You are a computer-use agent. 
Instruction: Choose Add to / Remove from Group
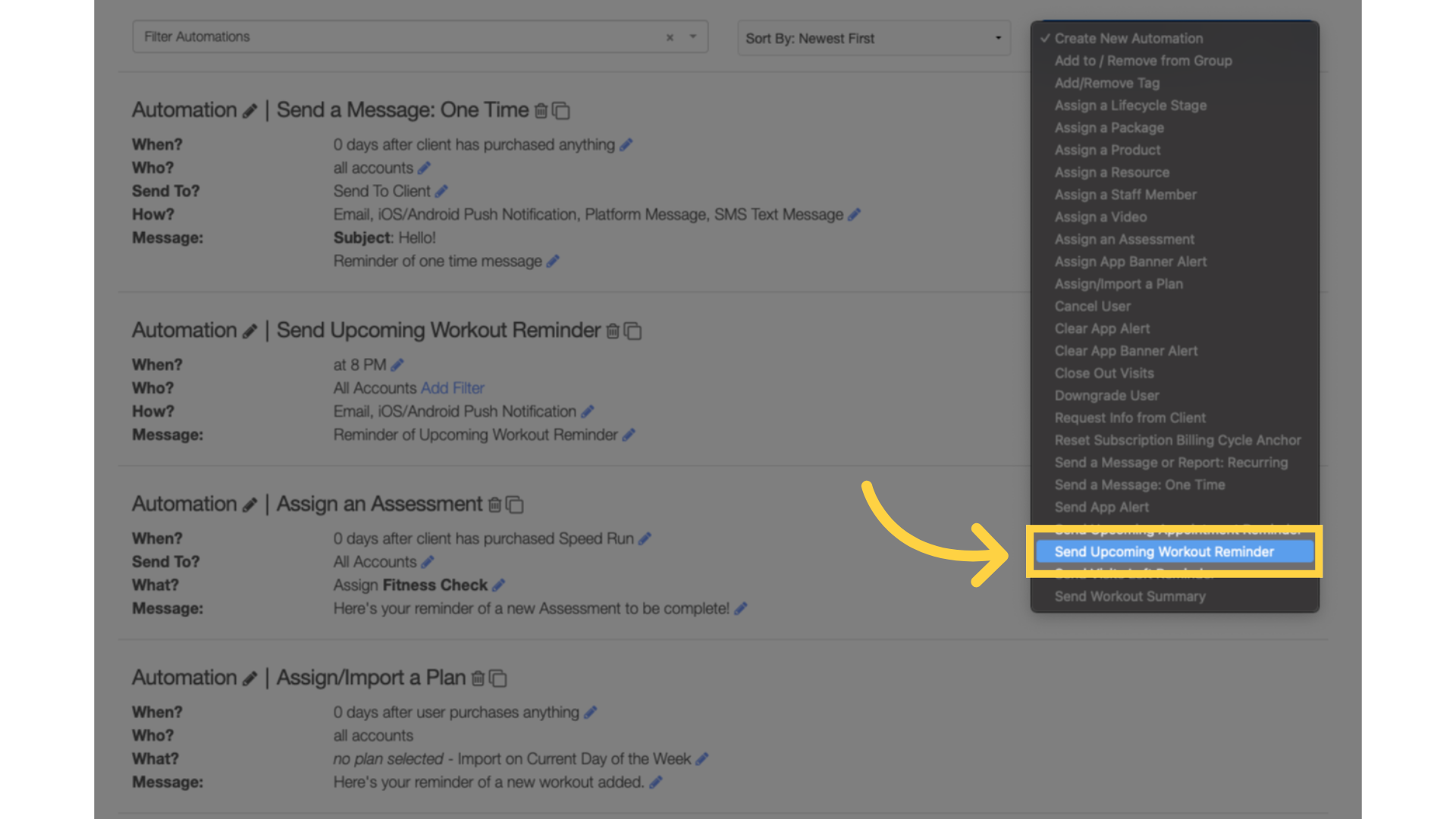1175,61
